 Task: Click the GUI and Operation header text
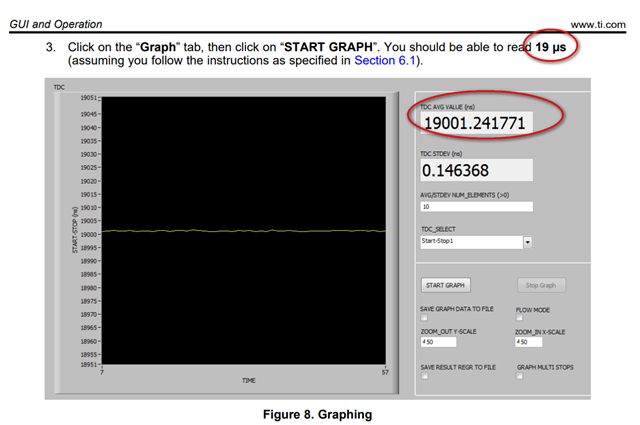(56, 24)
